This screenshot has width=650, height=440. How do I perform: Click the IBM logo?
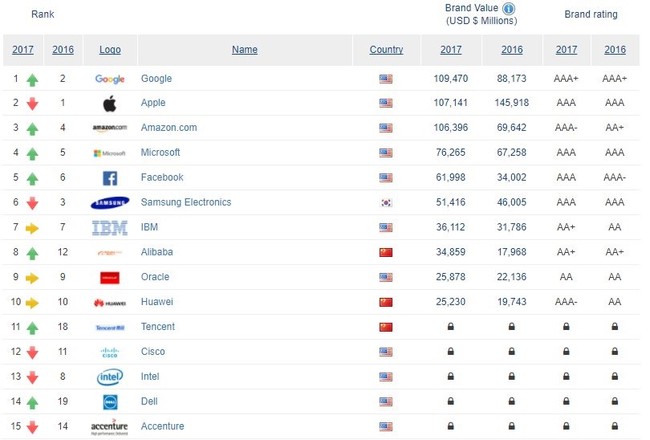[x=110, y=228]
